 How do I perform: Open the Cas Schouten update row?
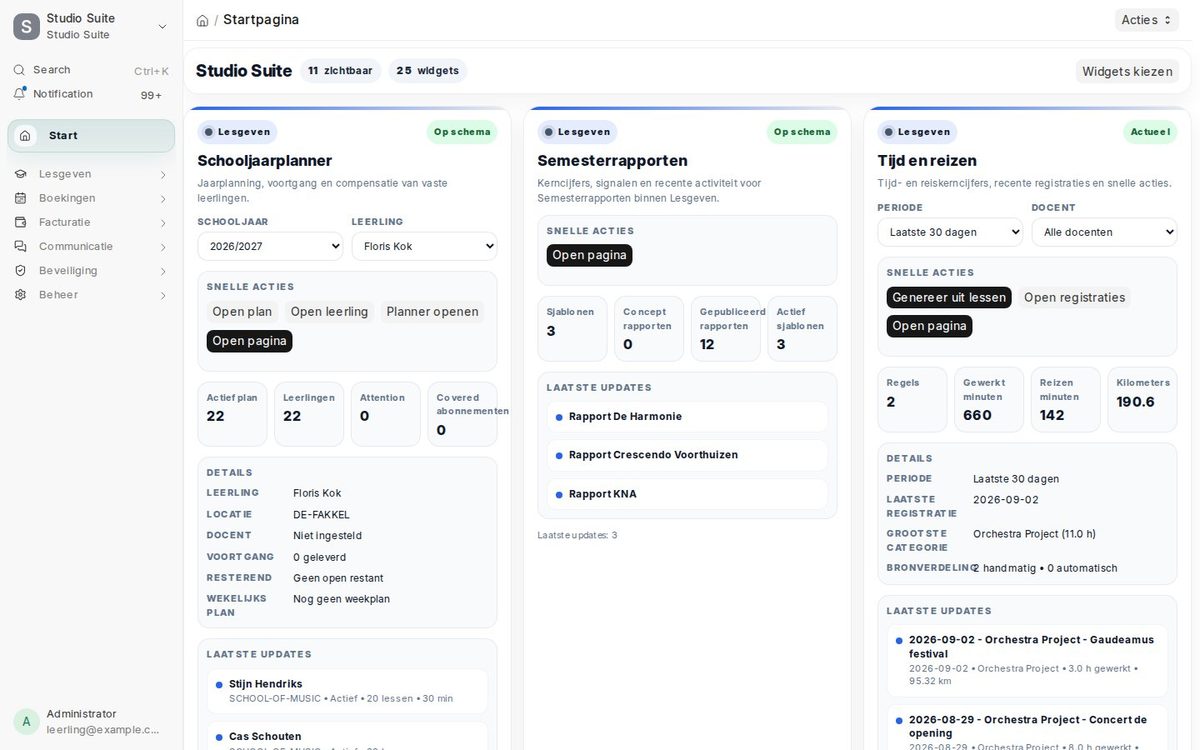[x=347, y=737]
